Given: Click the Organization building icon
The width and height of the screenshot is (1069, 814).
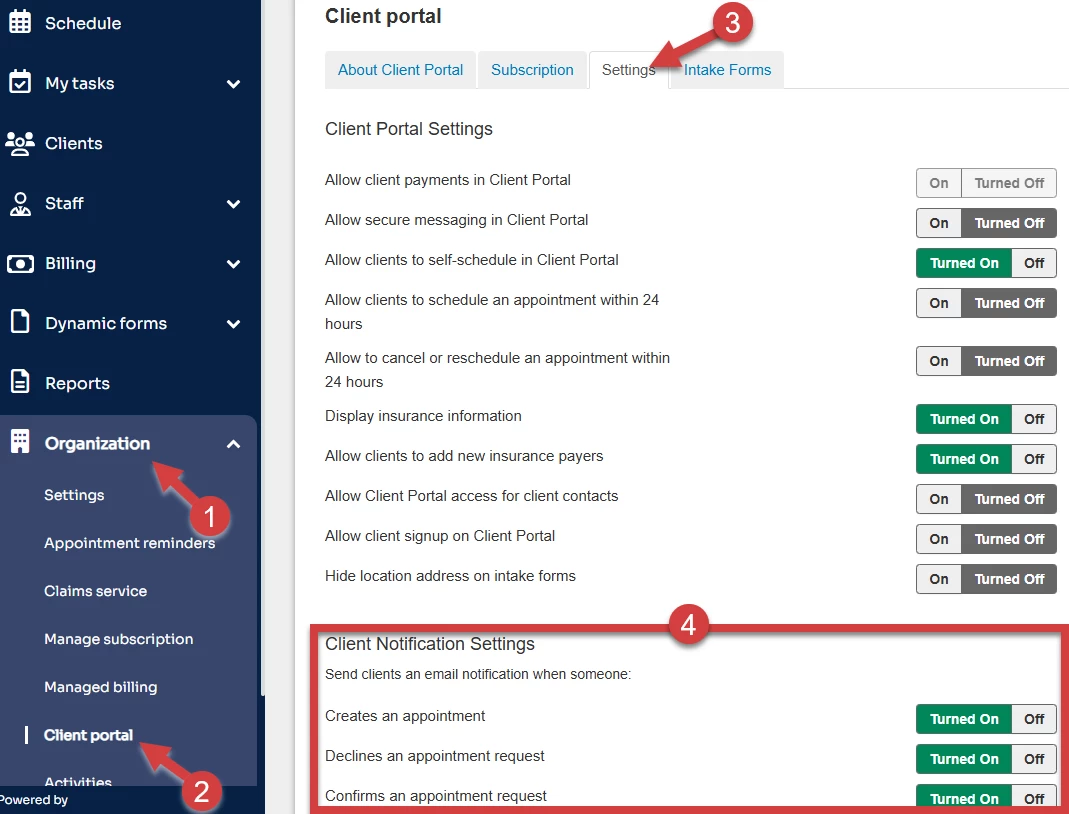Looking at the screenshot, I should click(x=20, y=442).
